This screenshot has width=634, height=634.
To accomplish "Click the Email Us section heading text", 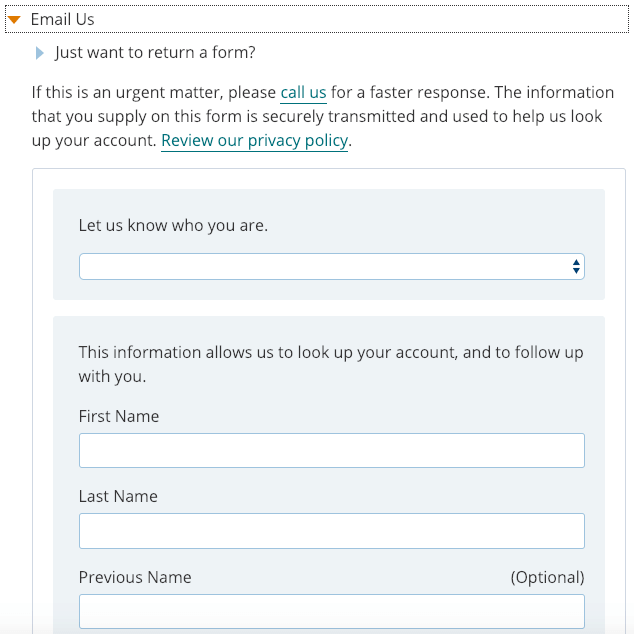I will (62, 19).
